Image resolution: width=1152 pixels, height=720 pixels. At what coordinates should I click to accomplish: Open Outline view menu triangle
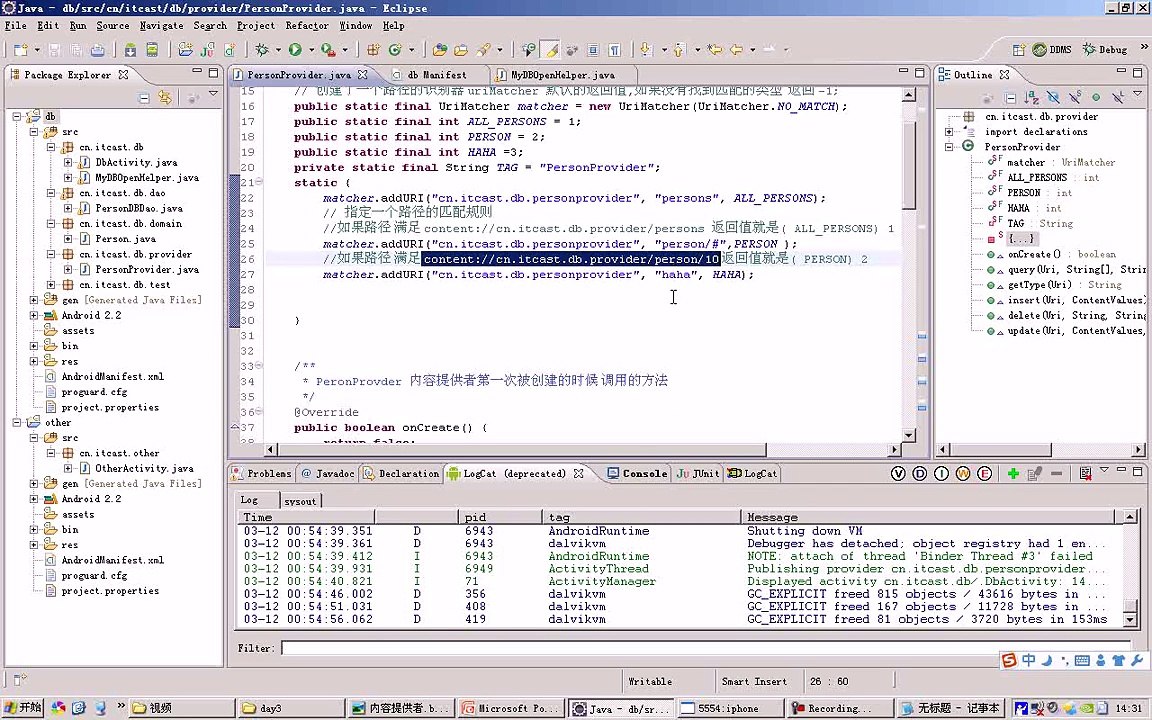pyautogui.click(x=1138, y=94)
